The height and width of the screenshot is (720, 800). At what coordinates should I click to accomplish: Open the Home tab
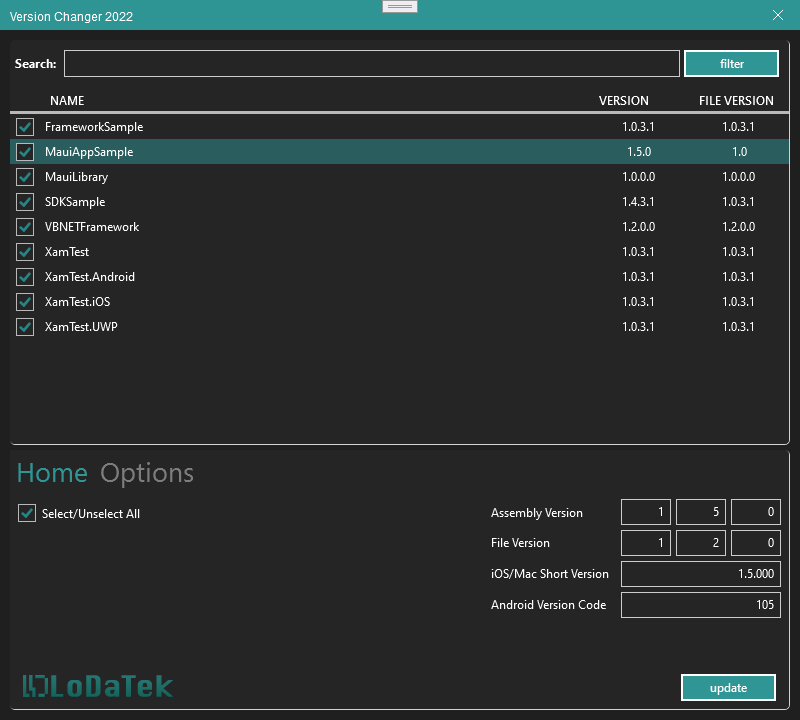point(52,473)
